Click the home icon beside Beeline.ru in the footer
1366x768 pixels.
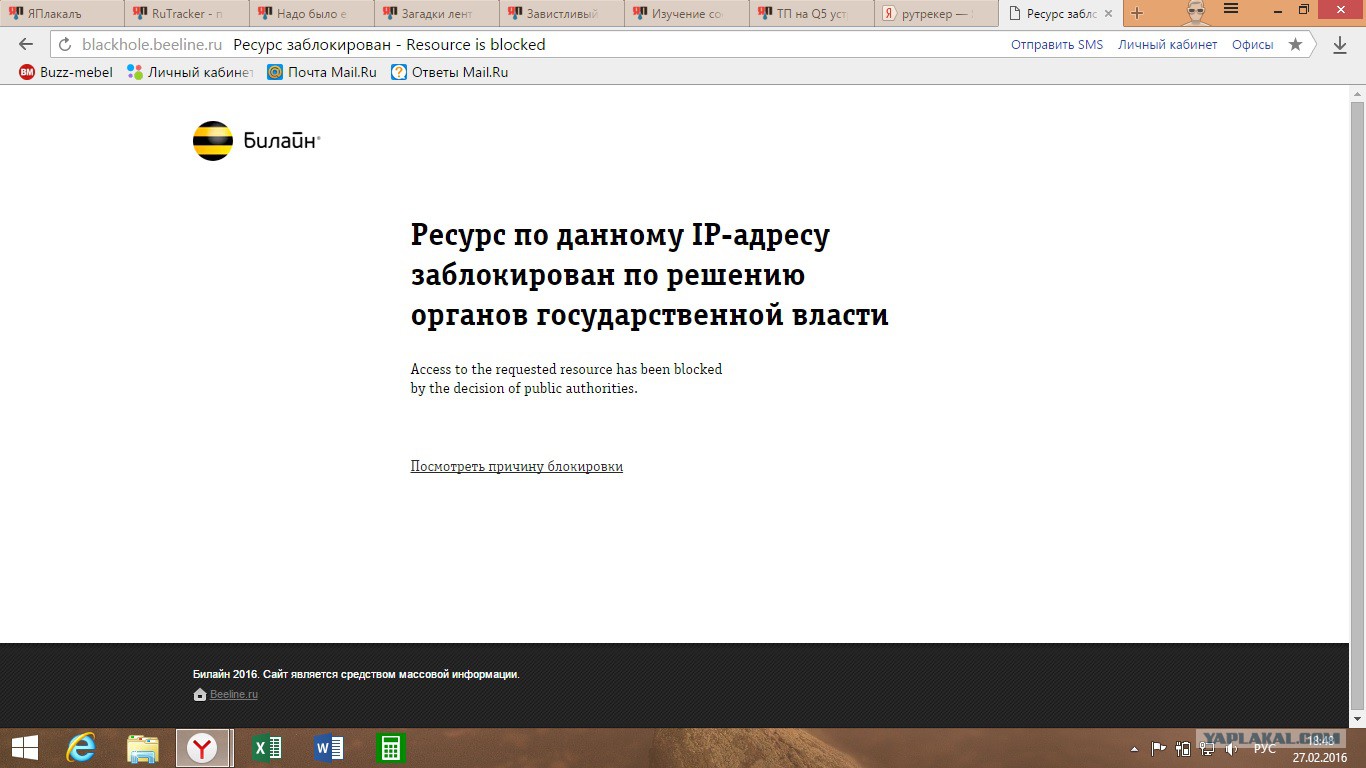point(200,694)
